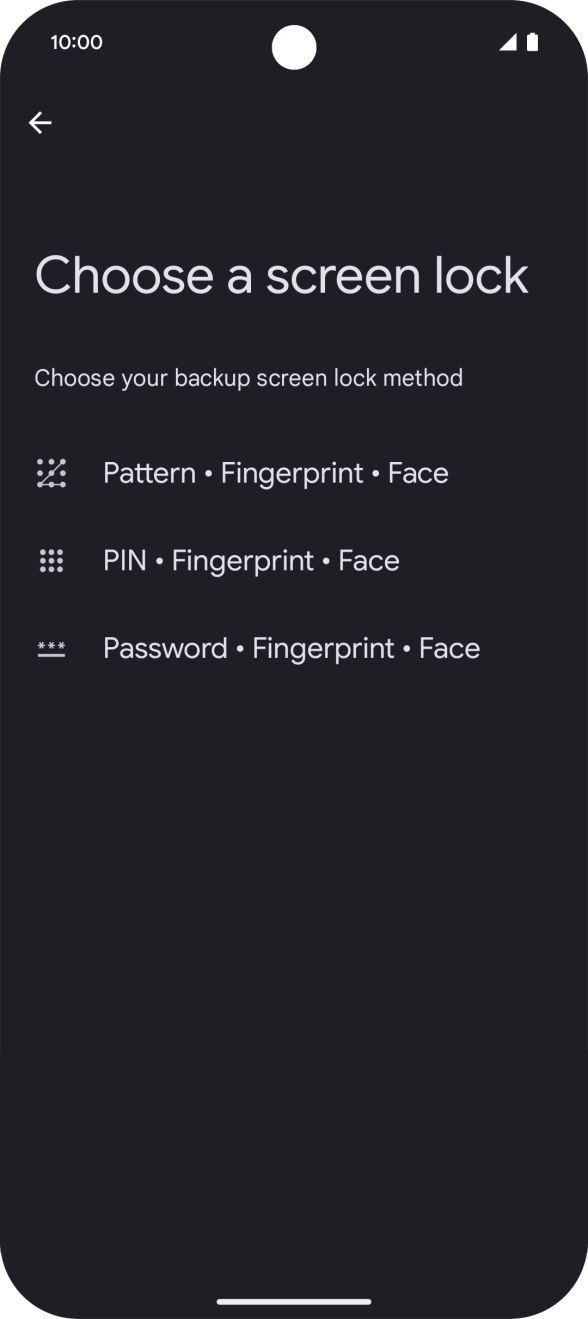Click the backup screen lock description text
The height and width of the screenshot is (1319, 588).
click(x=249, y=377)
